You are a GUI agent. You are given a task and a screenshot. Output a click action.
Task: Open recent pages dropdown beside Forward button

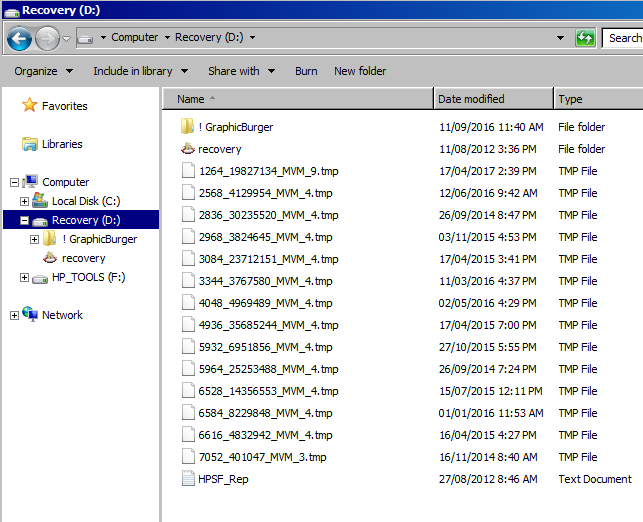(66, 39)
